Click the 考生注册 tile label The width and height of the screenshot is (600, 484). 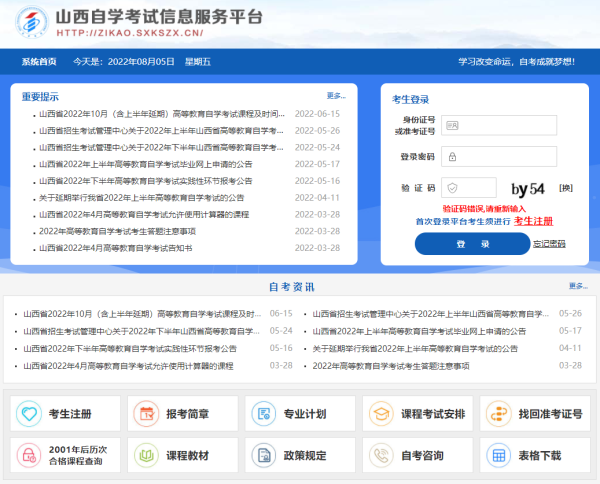(x=70, y=414)
